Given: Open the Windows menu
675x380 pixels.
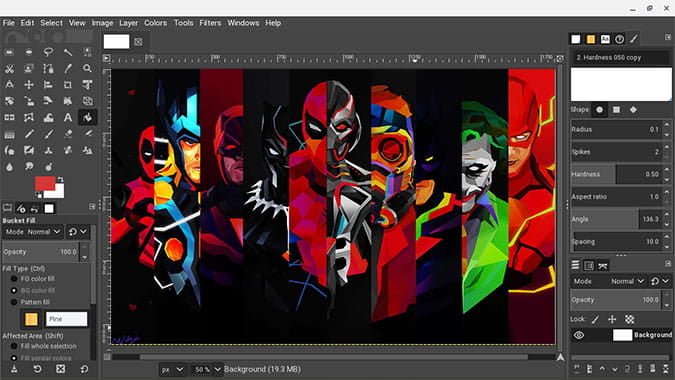Looking at the screenshot, I should click(x=243, y=23).
